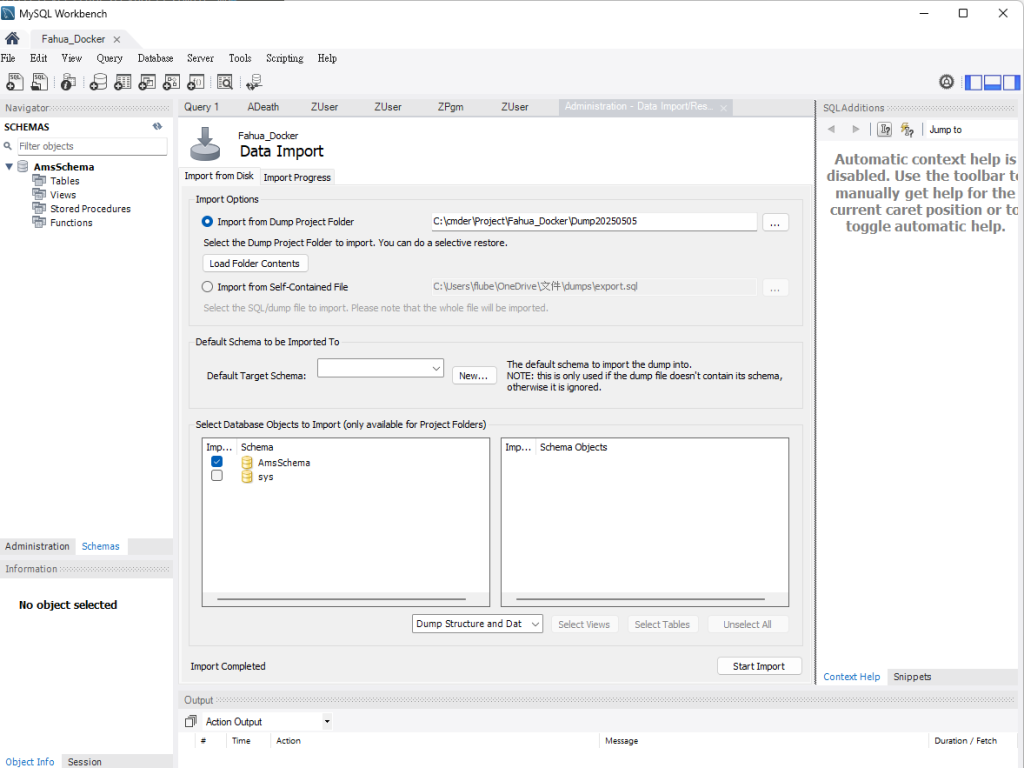Viewport: 1024px width, 768px height.
Task: Select Import from Self-Contained File
Action: [x=207, y=287]
